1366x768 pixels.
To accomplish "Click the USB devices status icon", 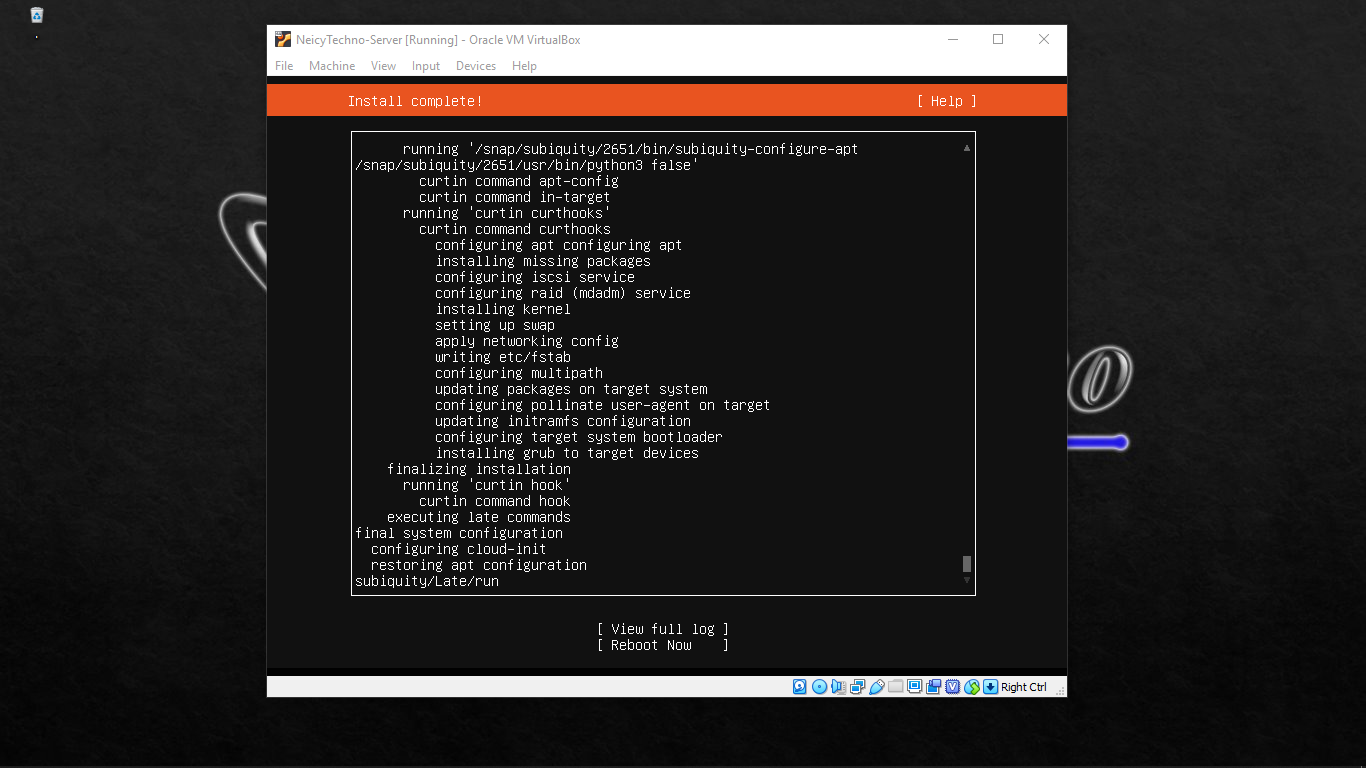I will pyautogui.click(x=877, y=687).
